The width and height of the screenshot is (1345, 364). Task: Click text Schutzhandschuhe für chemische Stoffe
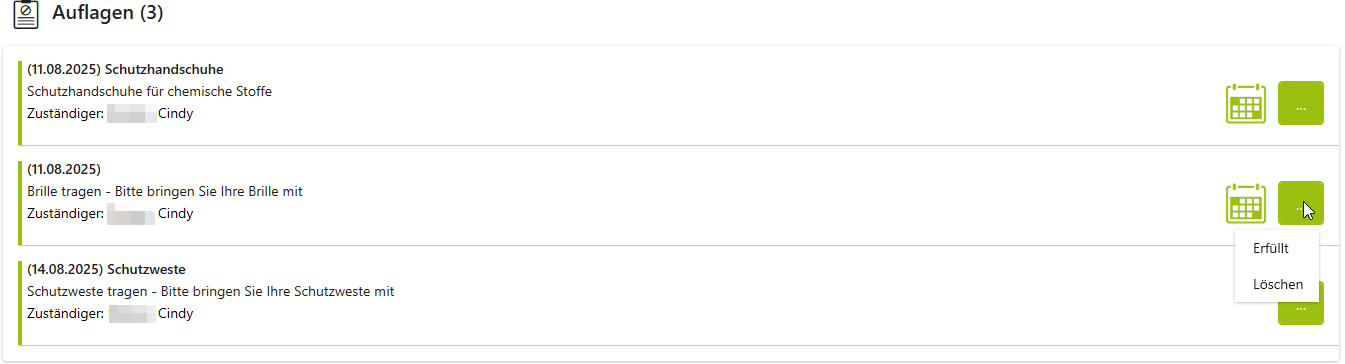tap(149, 91)
